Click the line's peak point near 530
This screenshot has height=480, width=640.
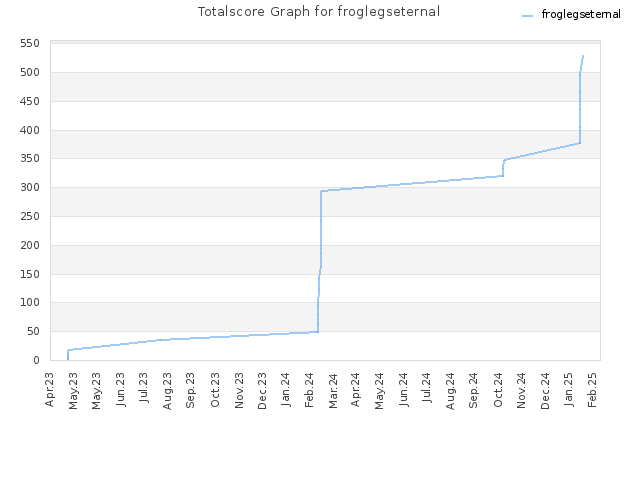tap(583, 56)
